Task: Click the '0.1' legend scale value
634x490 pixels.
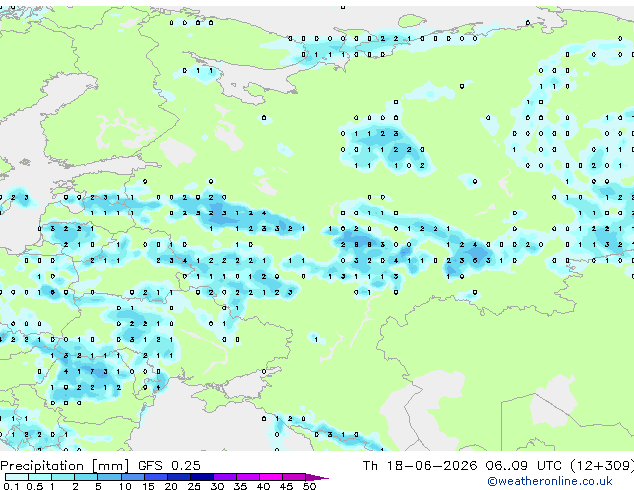Action: tap(11, 486)
